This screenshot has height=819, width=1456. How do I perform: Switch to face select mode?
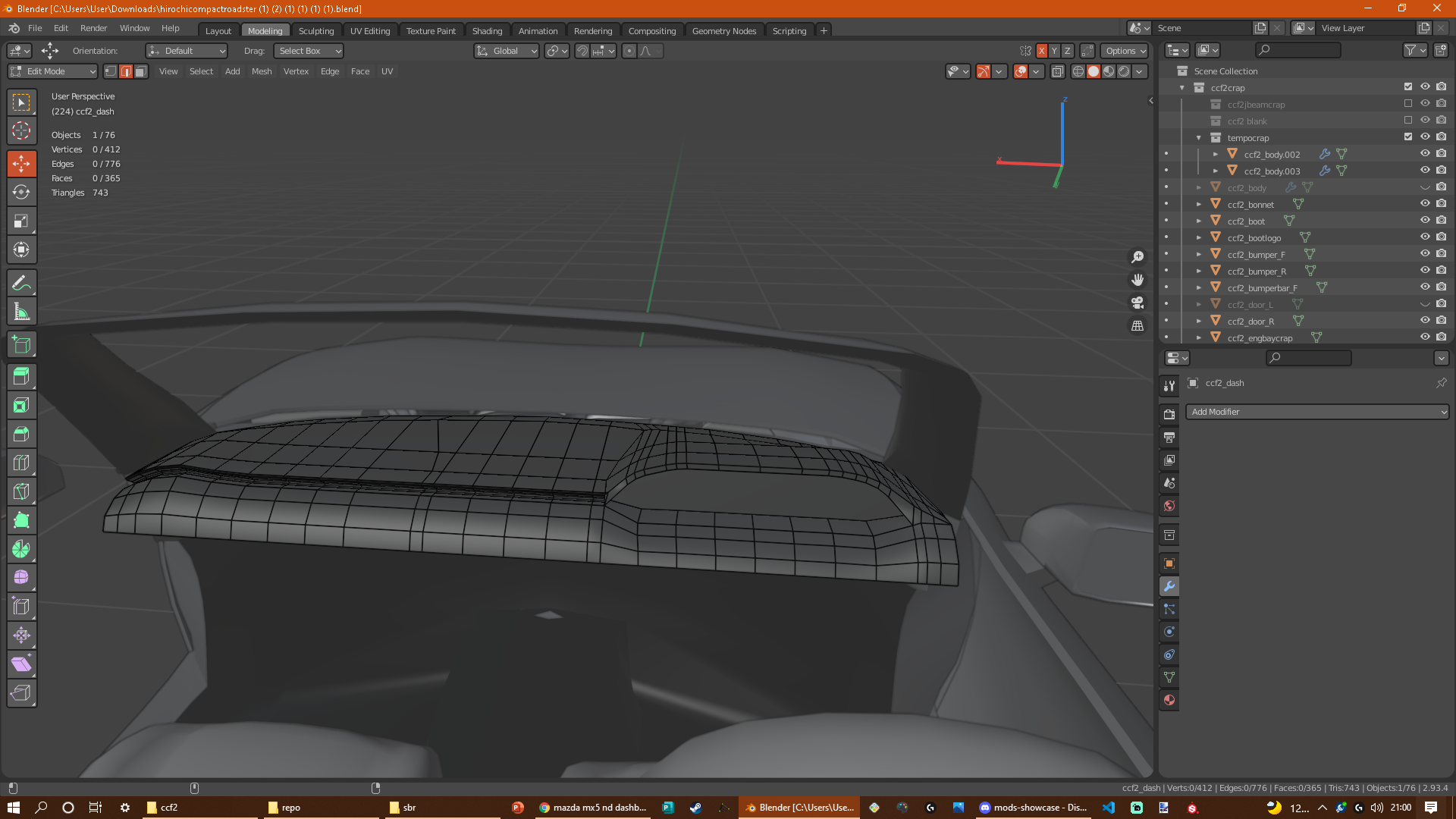[x=141, y=71]
